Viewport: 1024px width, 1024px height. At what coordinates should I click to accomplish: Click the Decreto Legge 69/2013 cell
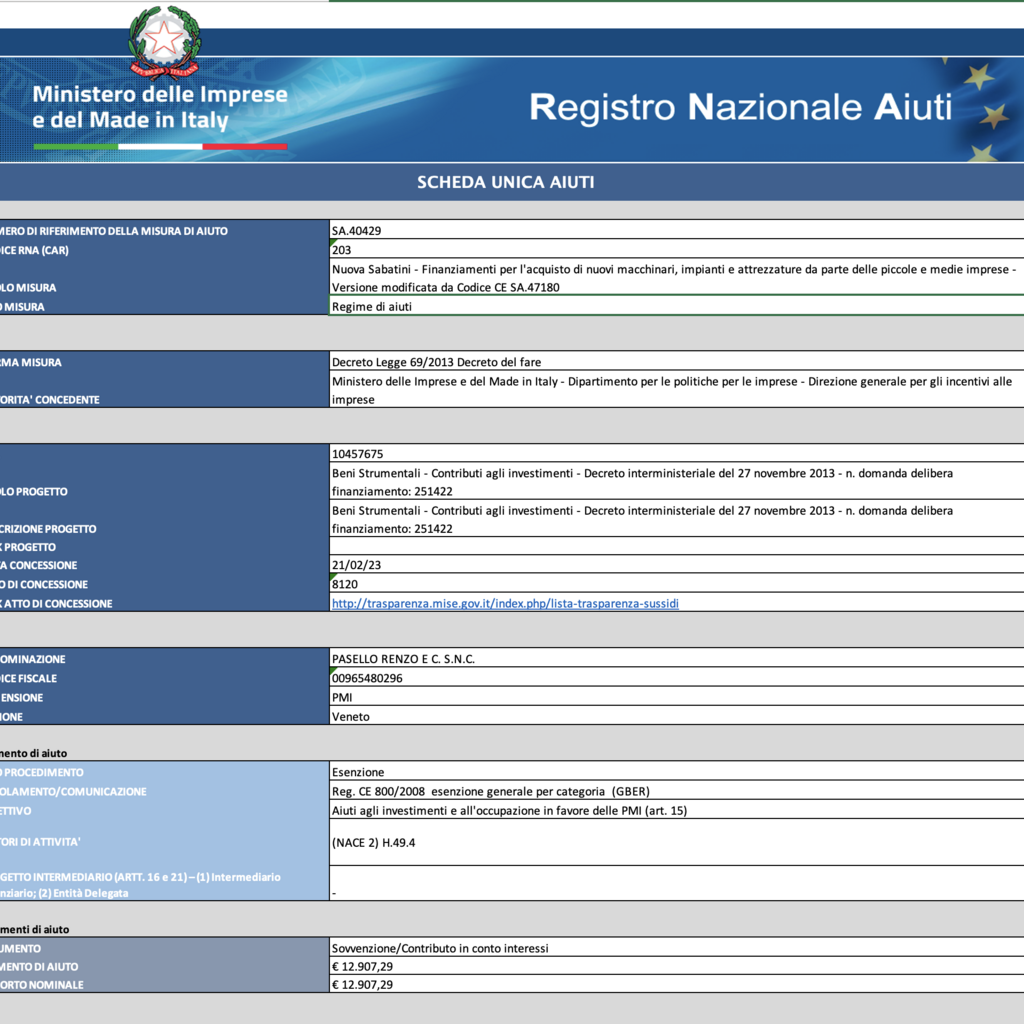(x=676, y=362)
